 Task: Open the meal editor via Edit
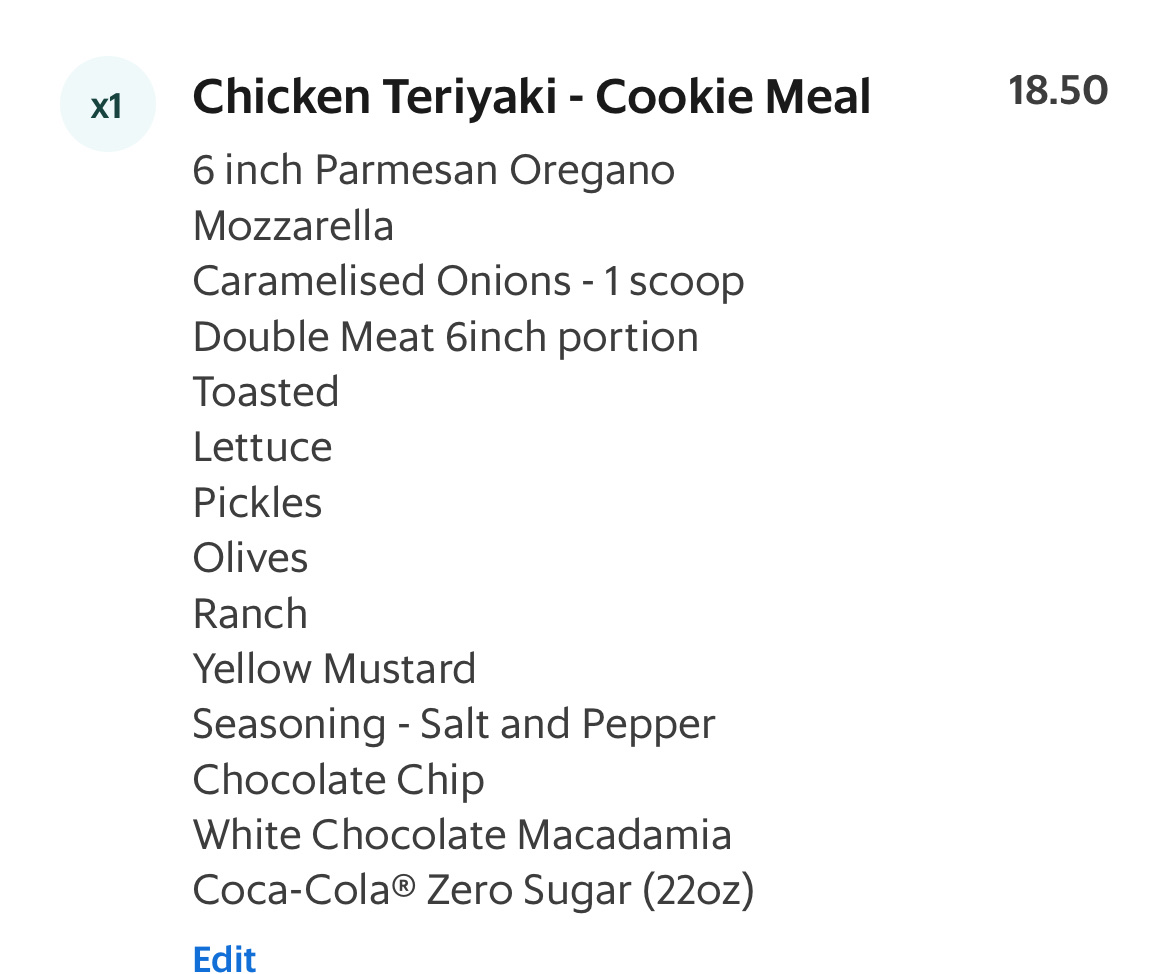coord(224,958)
